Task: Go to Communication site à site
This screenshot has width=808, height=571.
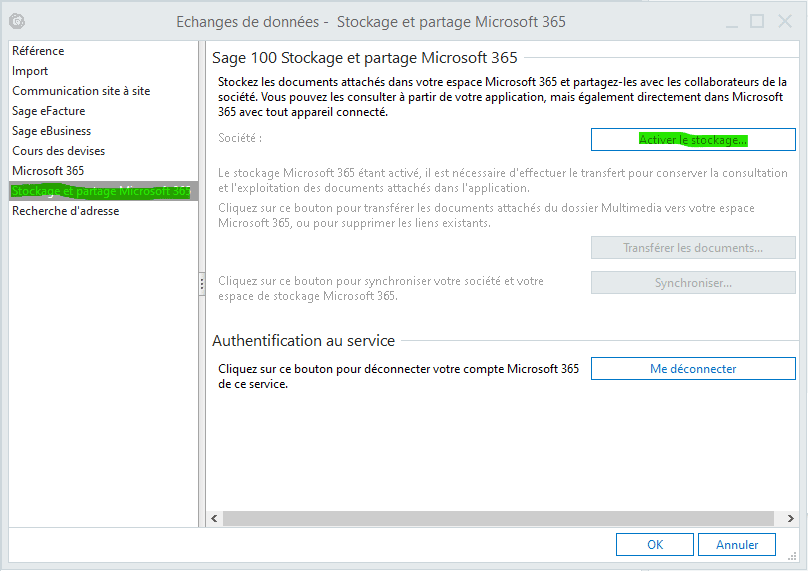Action: tap(81, 91)
